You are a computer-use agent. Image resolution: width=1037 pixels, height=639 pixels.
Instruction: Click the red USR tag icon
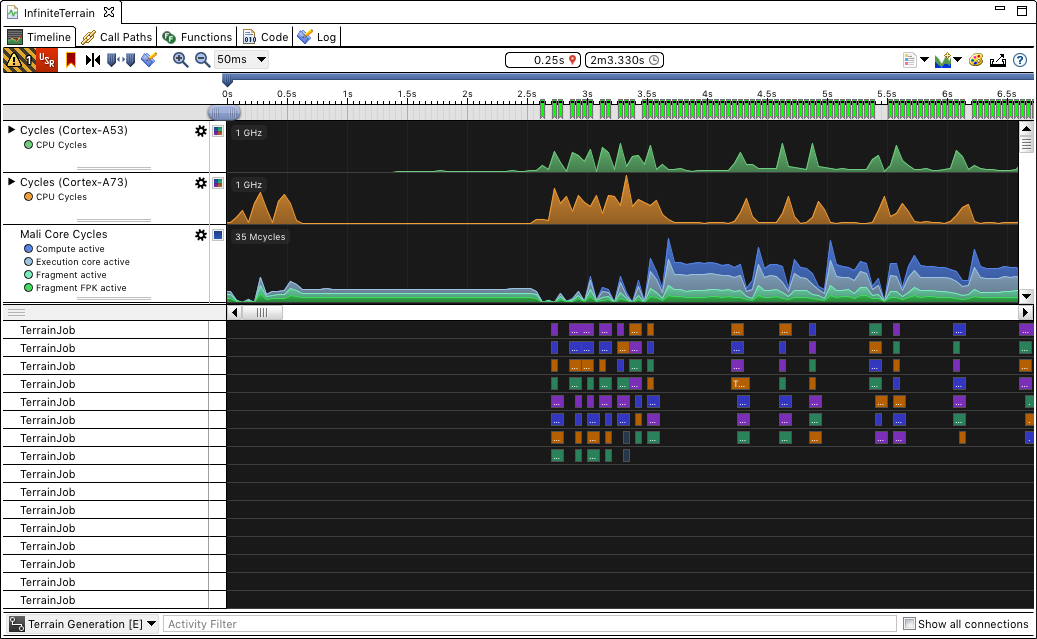(x=48, y=60)
